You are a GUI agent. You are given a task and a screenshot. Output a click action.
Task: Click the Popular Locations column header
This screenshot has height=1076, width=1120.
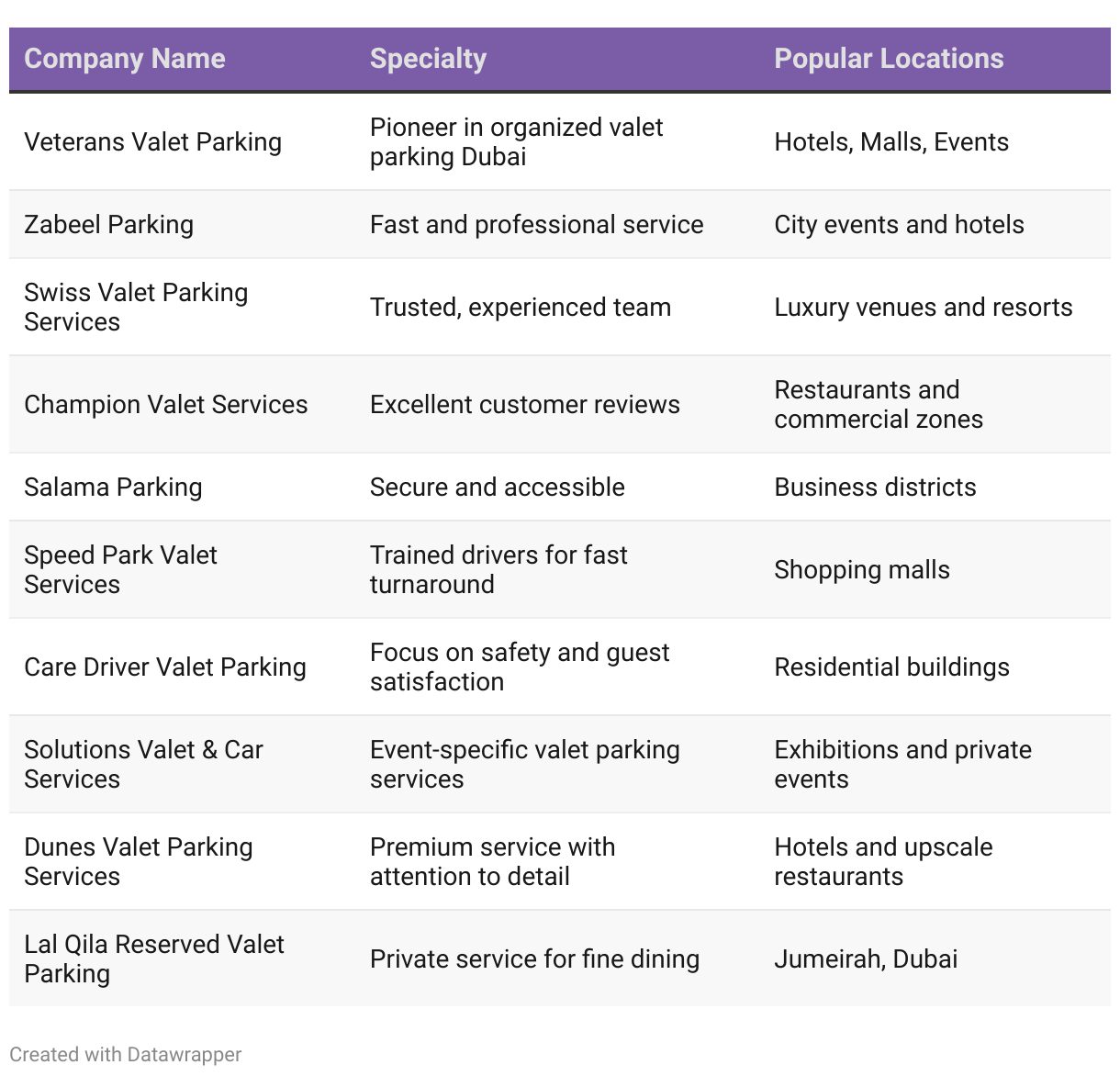click(889, 59)
